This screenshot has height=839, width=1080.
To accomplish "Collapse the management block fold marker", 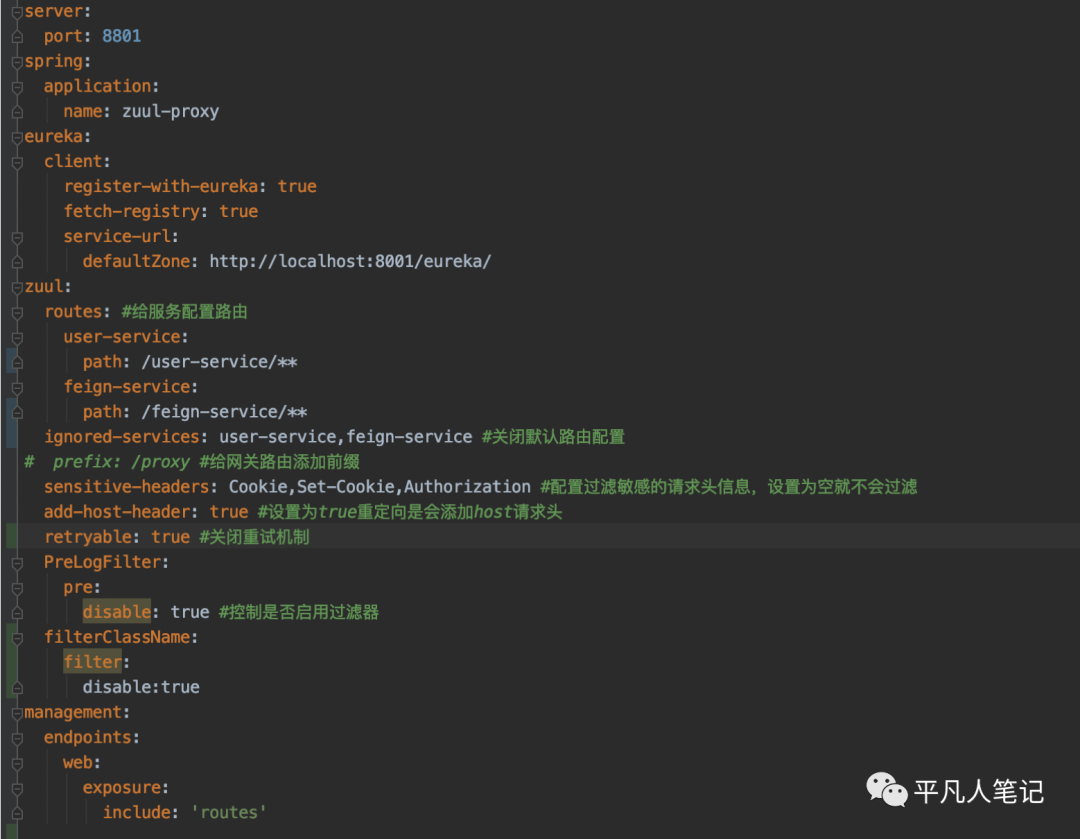I will coord(17,713).
